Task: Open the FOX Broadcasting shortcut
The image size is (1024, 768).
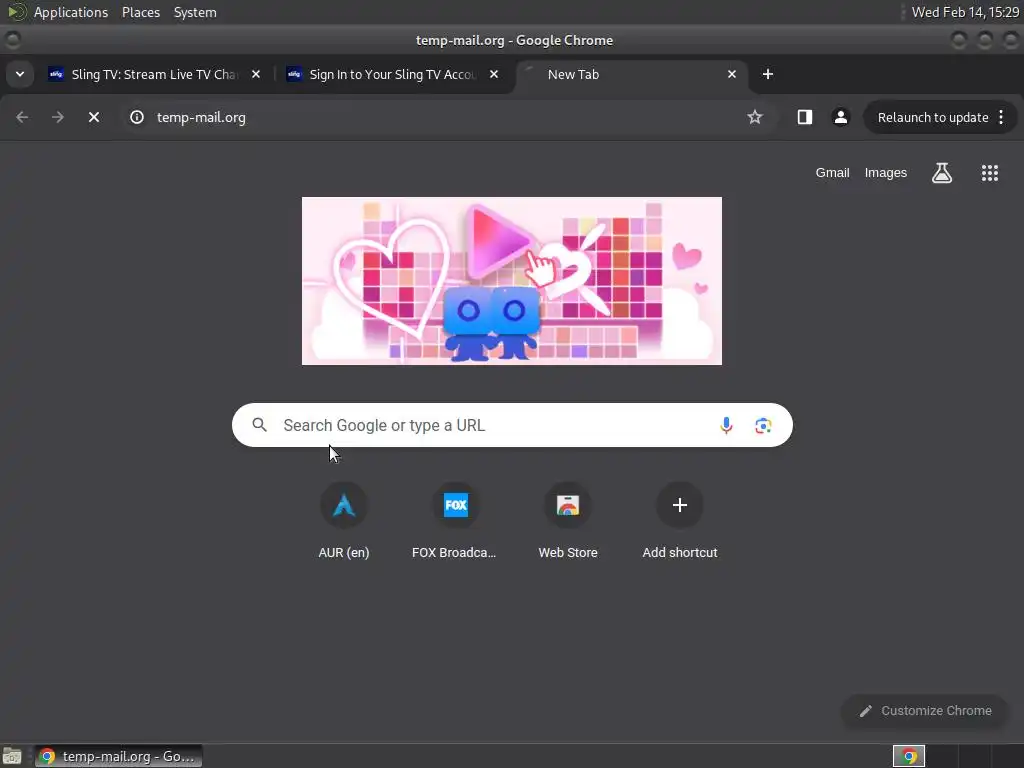Action: (455, 521)
